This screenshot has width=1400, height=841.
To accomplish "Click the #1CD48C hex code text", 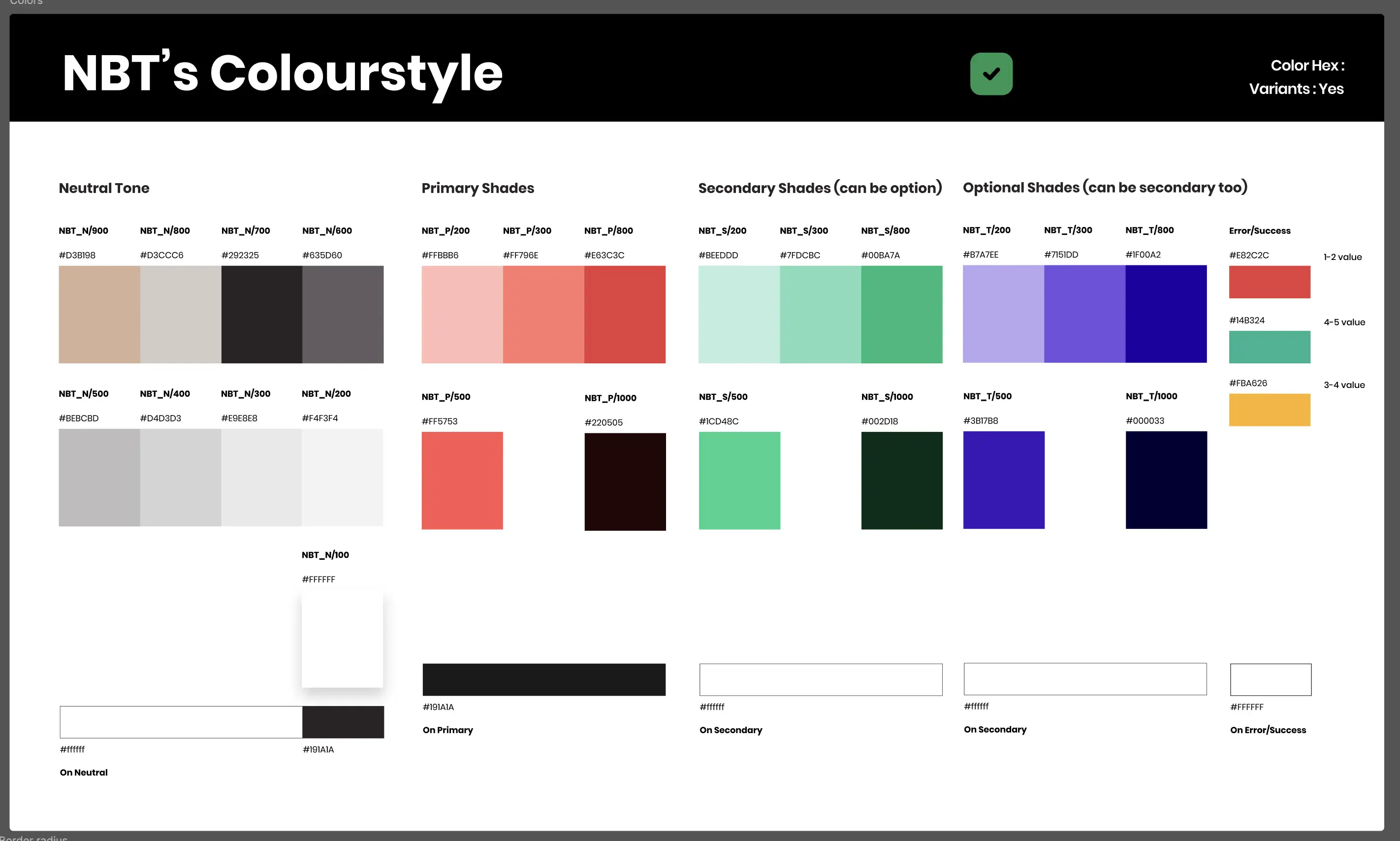I will pyautogui.click(x=718, y=421).
